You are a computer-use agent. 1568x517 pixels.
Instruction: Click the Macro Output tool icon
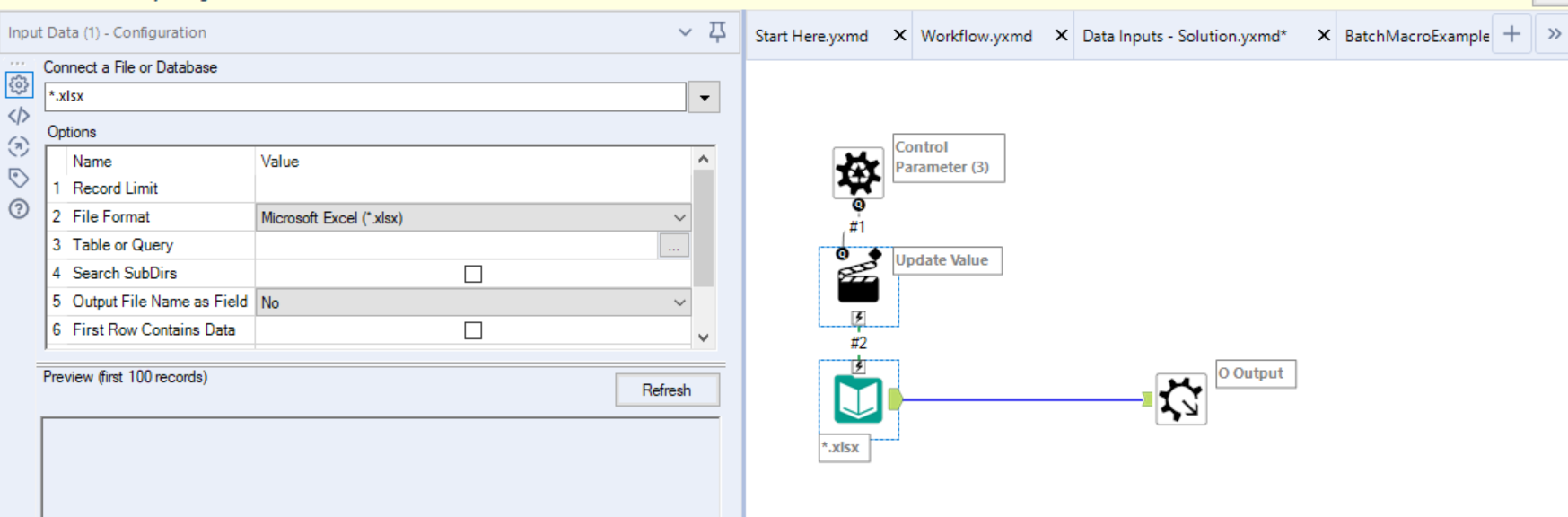tap(1180, 399)
